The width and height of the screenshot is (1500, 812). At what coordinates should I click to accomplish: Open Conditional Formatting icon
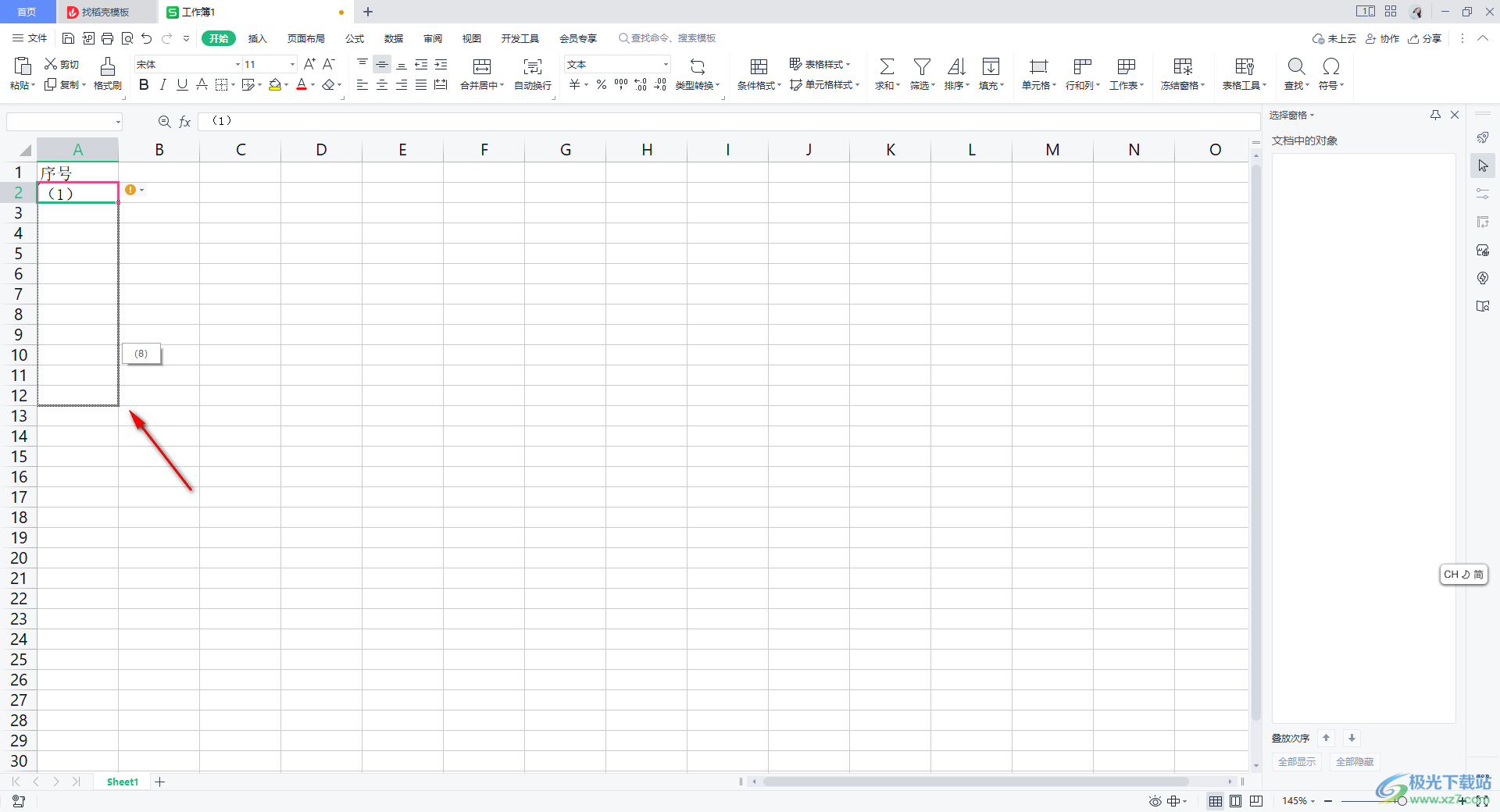click(759, 66)
